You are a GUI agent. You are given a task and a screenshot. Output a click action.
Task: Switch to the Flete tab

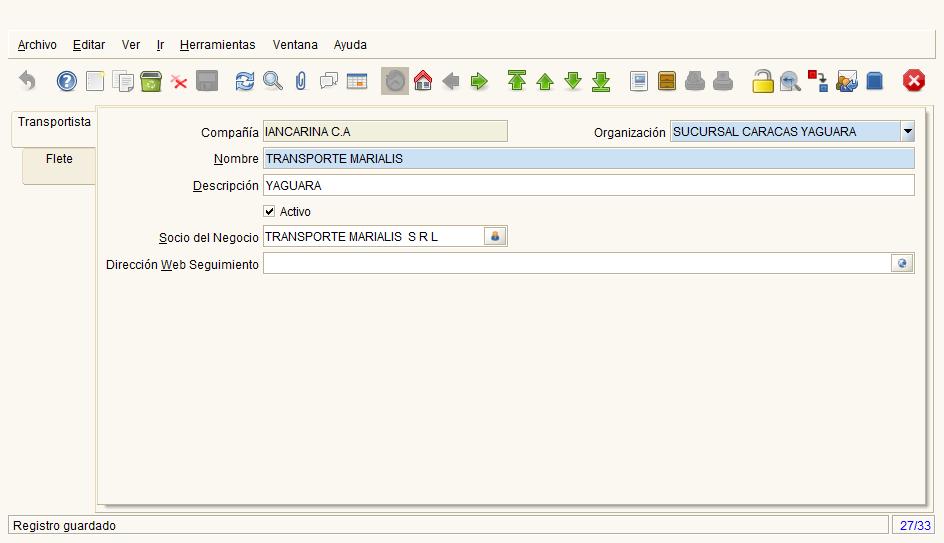point(59,166)
